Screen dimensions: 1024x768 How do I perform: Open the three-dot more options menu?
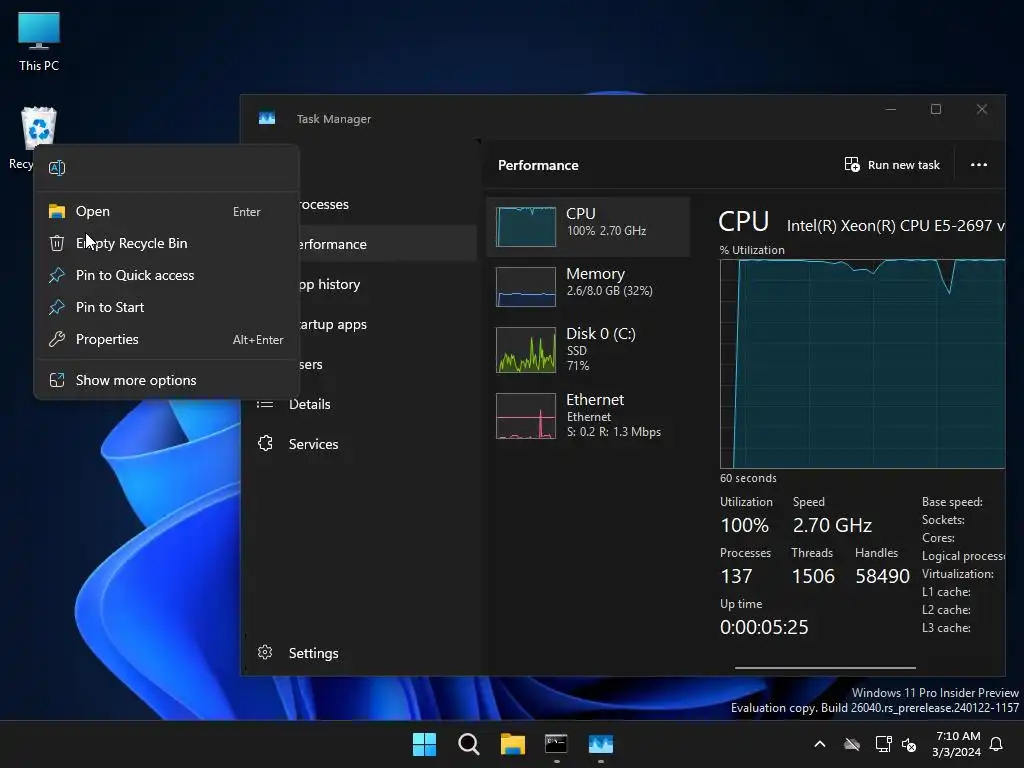pyautogui.click(x=978, y=165)
